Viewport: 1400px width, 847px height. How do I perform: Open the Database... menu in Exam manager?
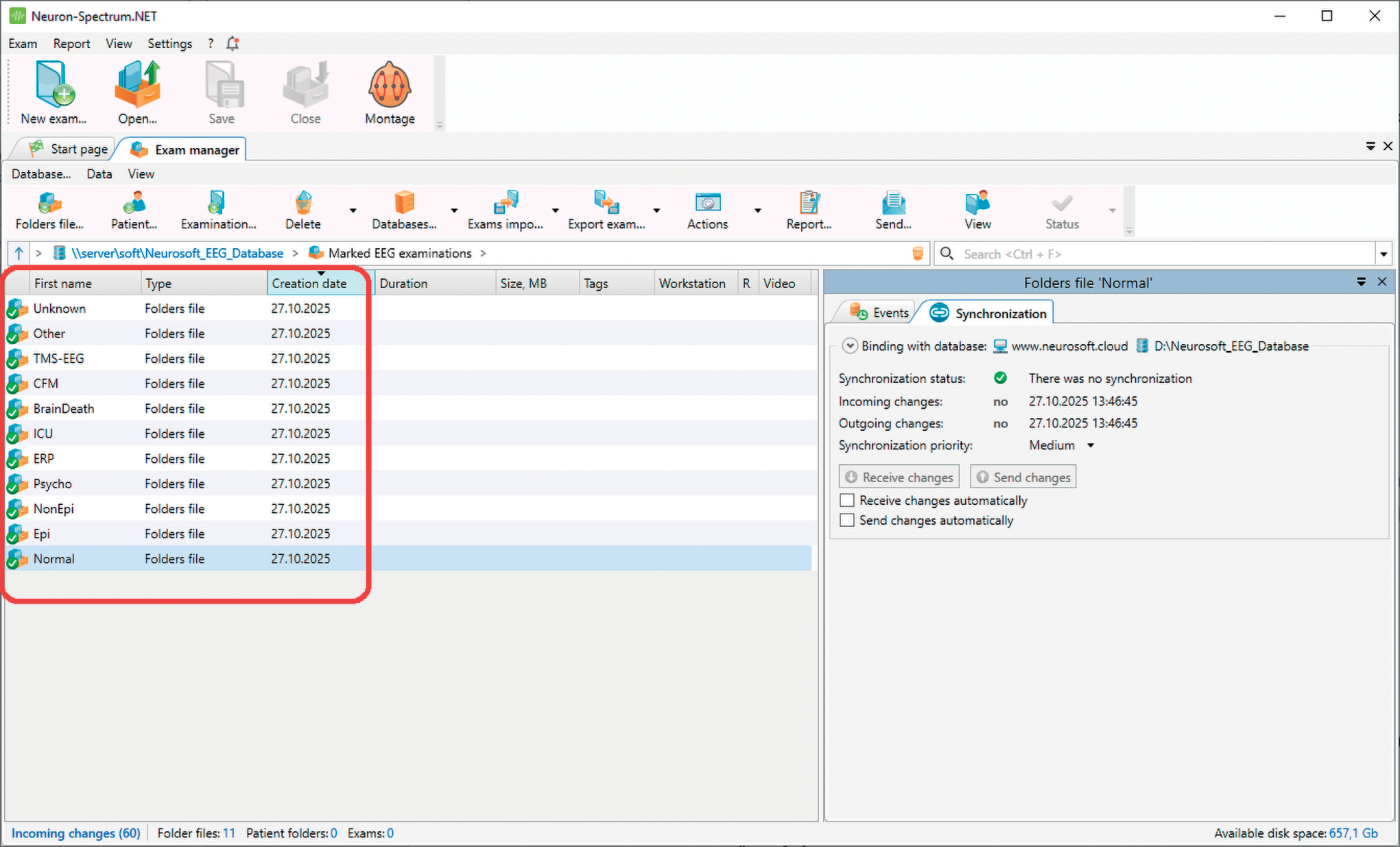pos(41,174)
